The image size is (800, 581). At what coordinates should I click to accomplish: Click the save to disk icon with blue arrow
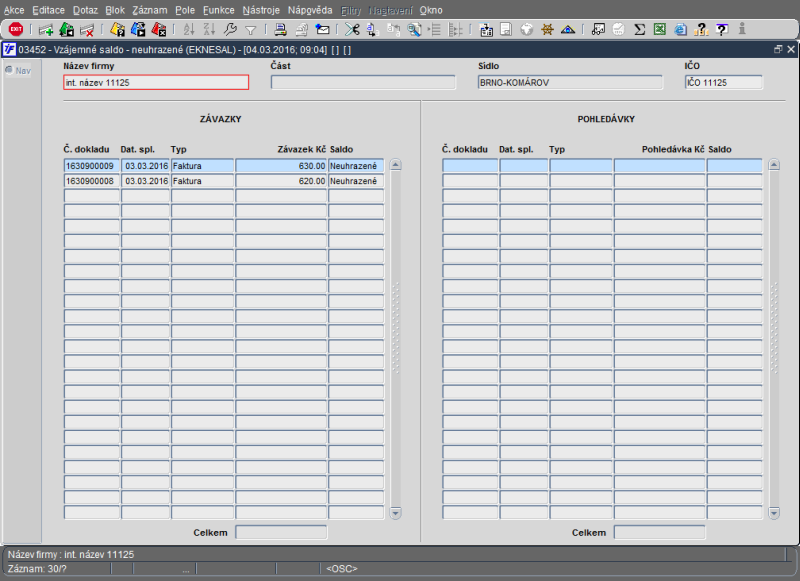486,30
